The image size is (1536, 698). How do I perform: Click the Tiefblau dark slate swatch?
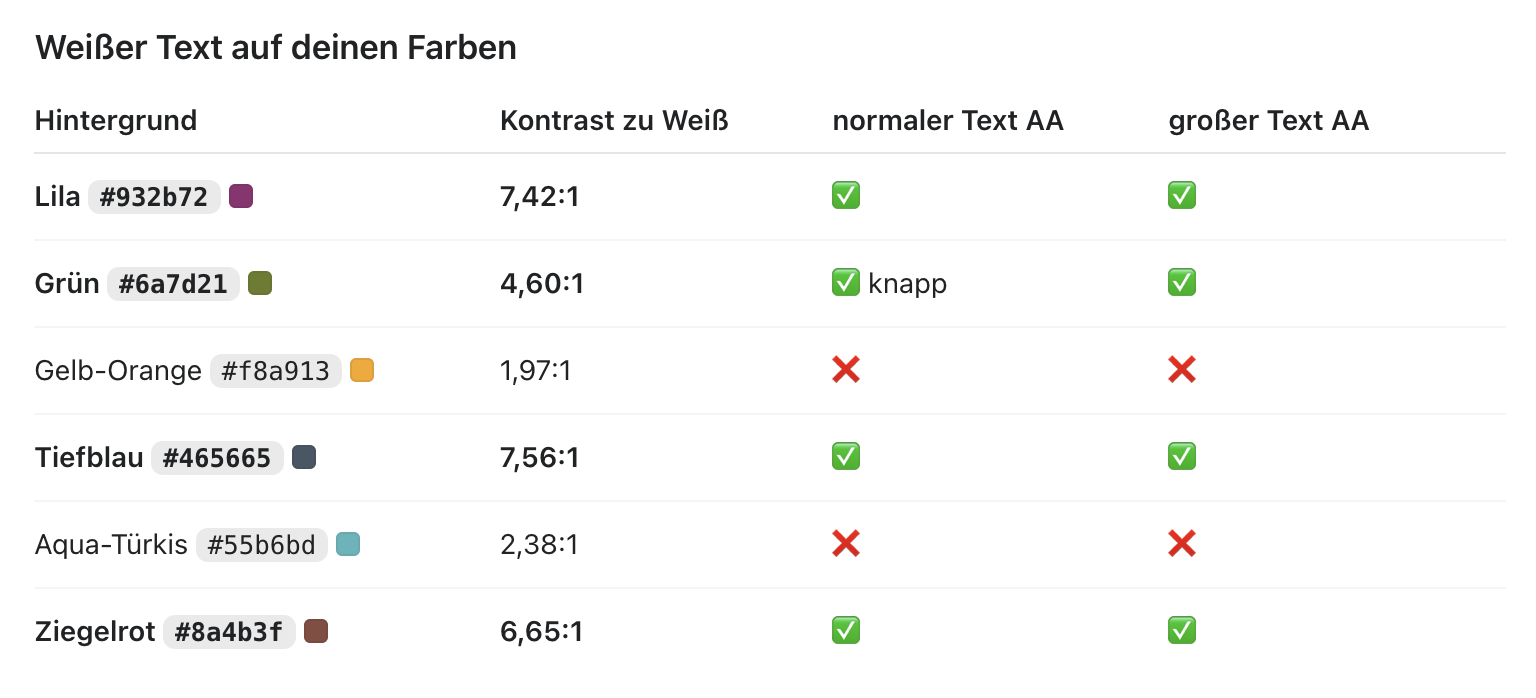304,458
